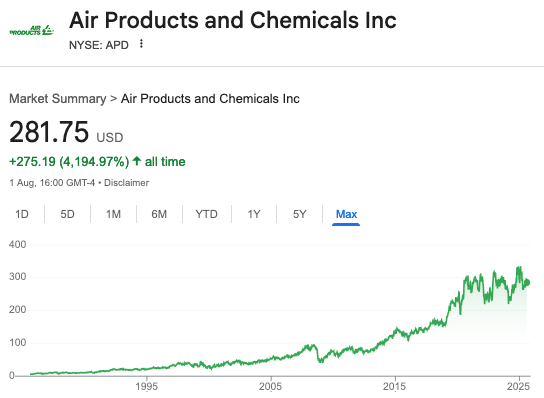The width and height of the screenshot is (544, 398).
Task: Select the 5Y time range tab
Action: 300,214
